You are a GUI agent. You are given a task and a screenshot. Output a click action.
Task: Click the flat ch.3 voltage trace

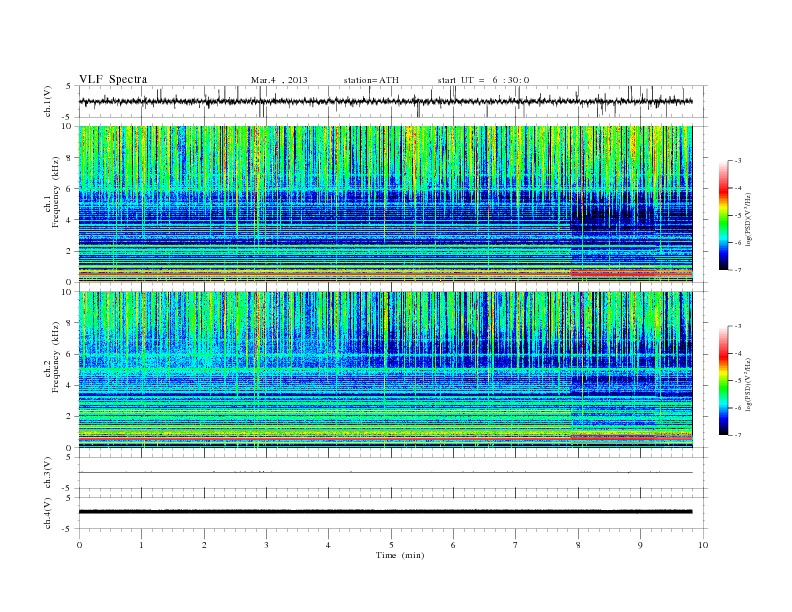tap(385, 473)
